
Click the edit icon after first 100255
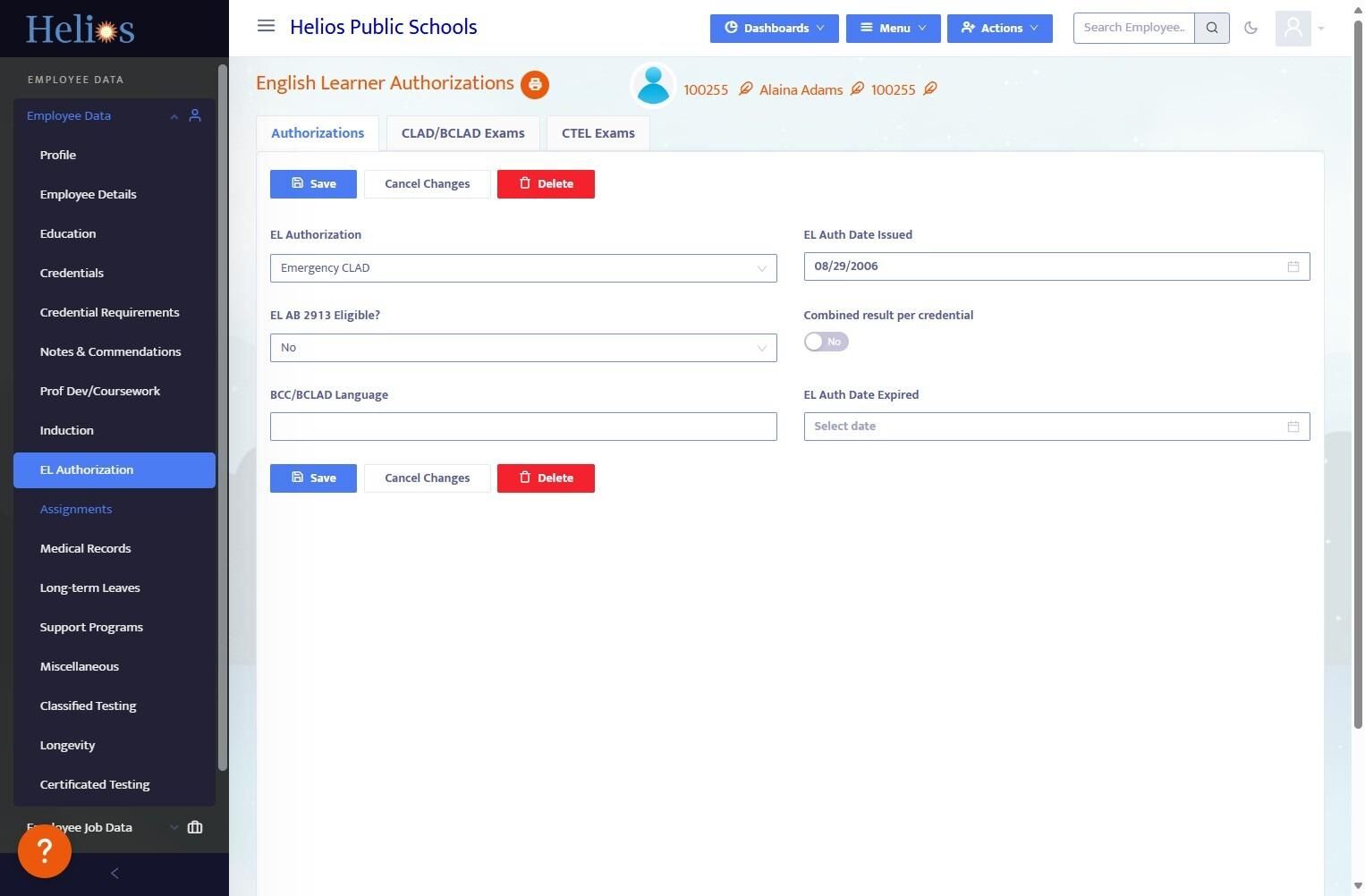[x=745, y=89]
